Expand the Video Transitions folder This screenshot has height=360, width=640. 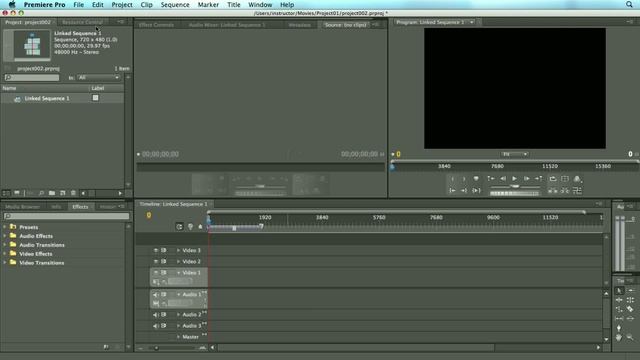click(5, 263)
